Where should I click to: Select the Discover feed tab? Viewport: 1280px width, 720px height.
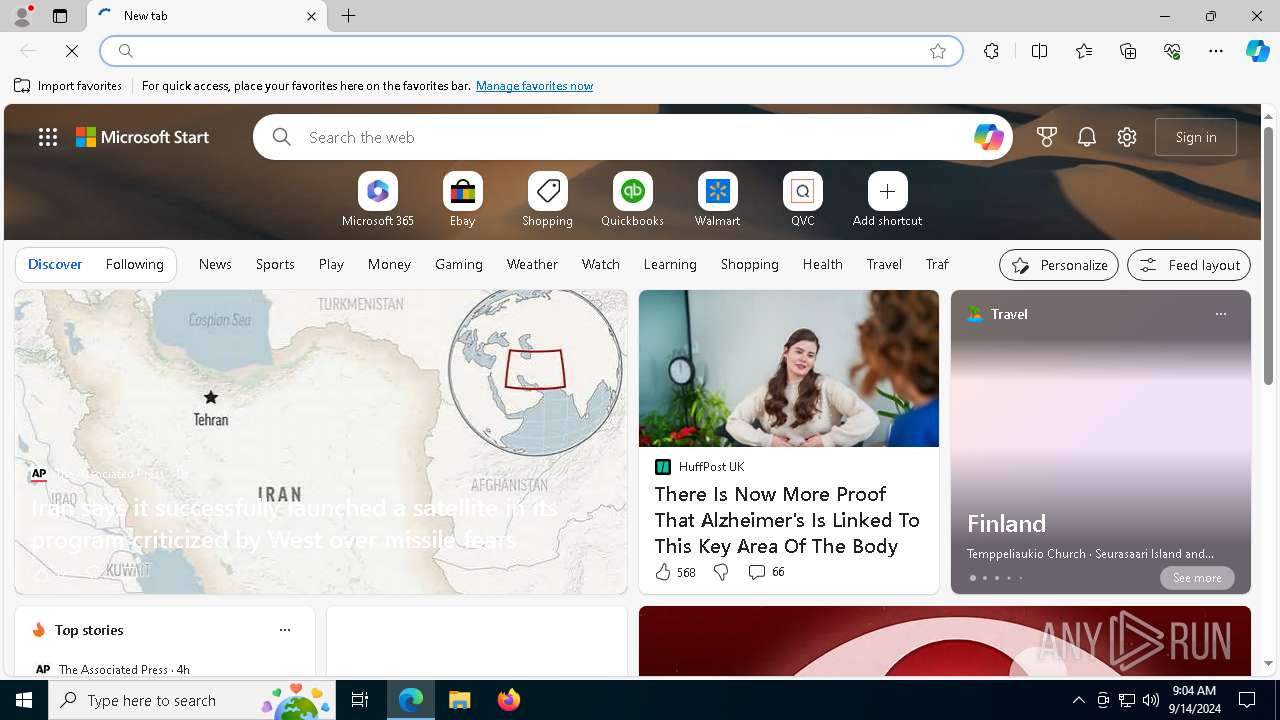pyautogui.click(x=55, y=264)
